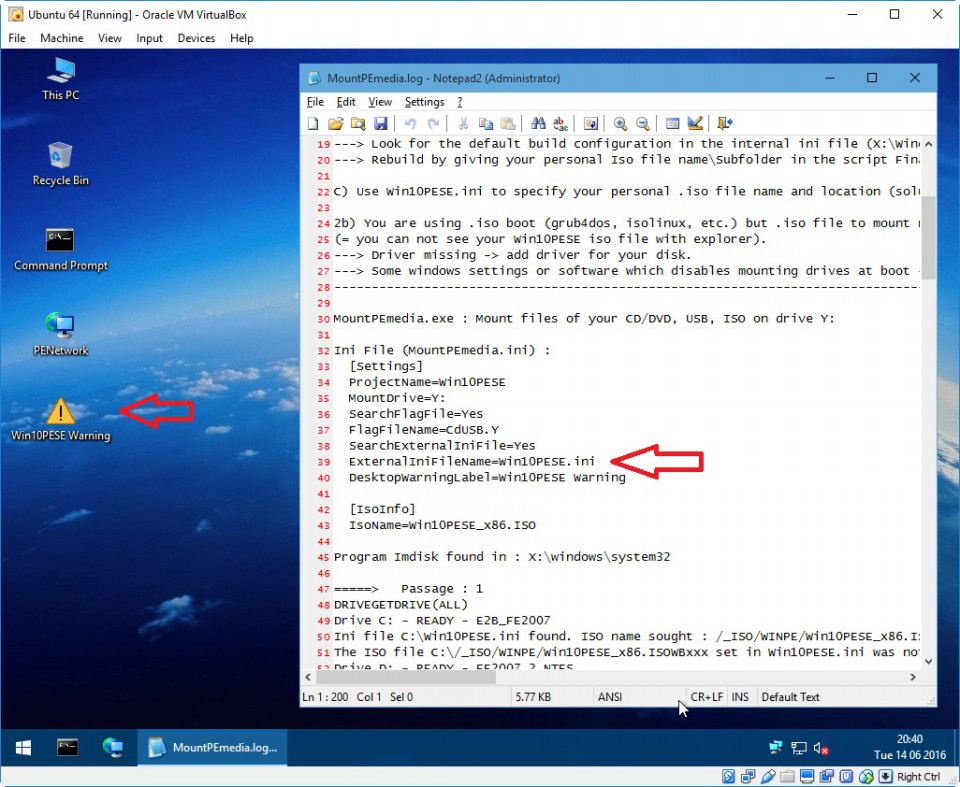The height and width of the screenshot is (787, 960).
Task: Click the Exit door icon in toolbar
Action: click(x=725, y=124)
